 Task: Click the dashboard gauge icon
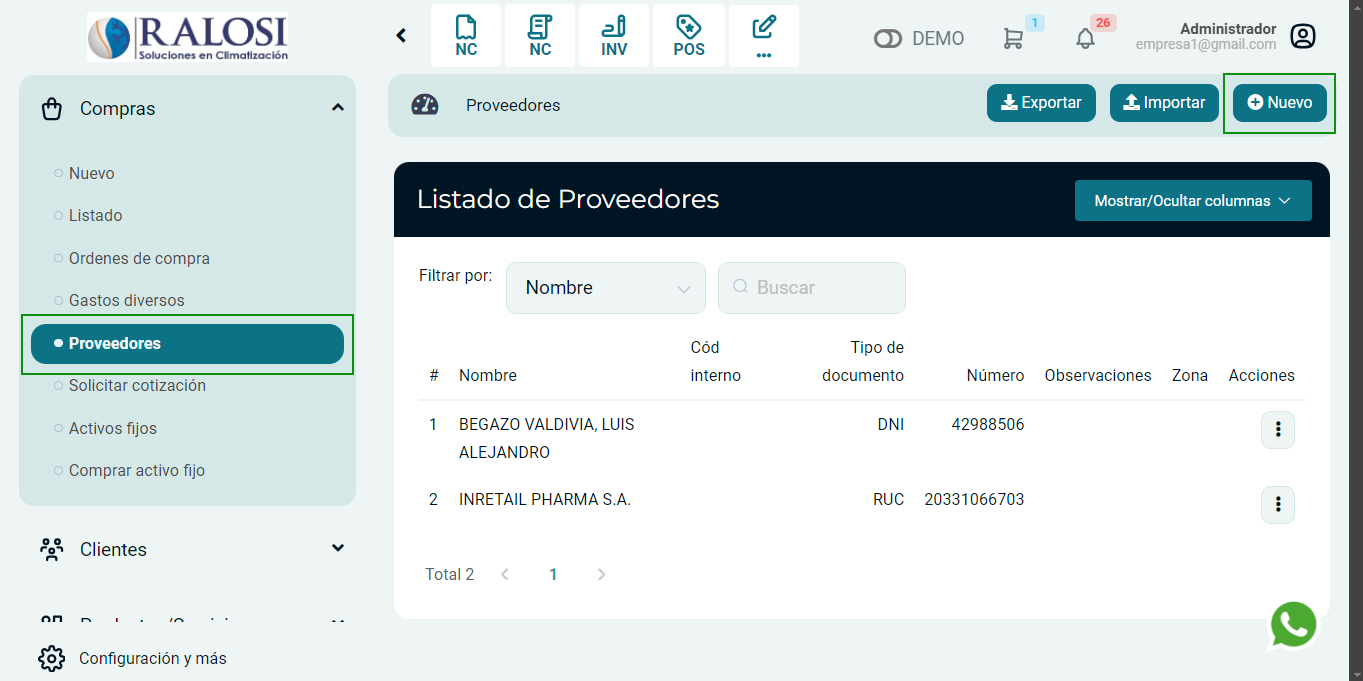(425, 105)
